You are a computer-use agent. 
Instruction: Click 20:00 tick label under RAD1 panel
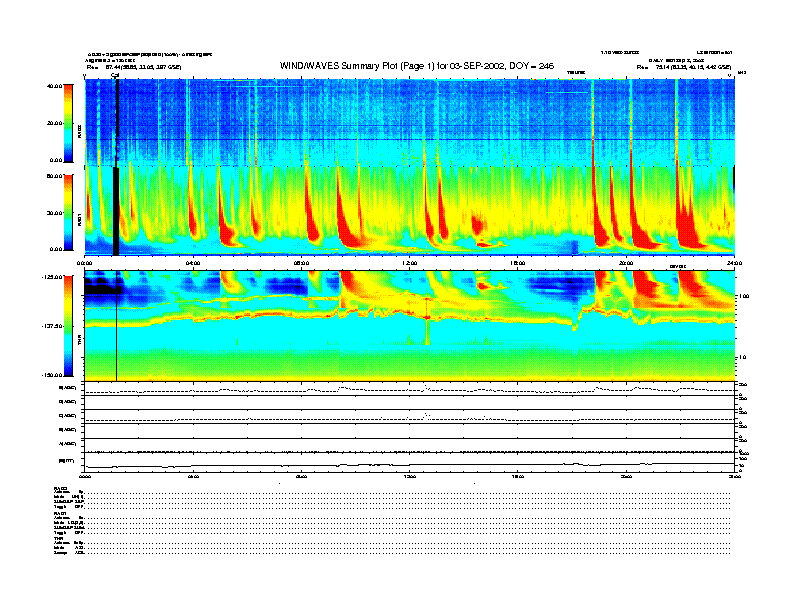click(626, 263)
